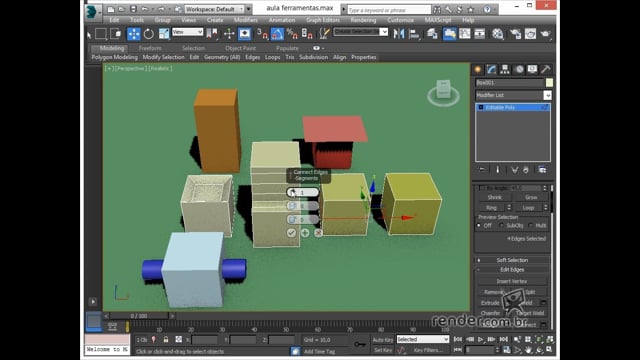Activate the Select and Move tool

134,34
